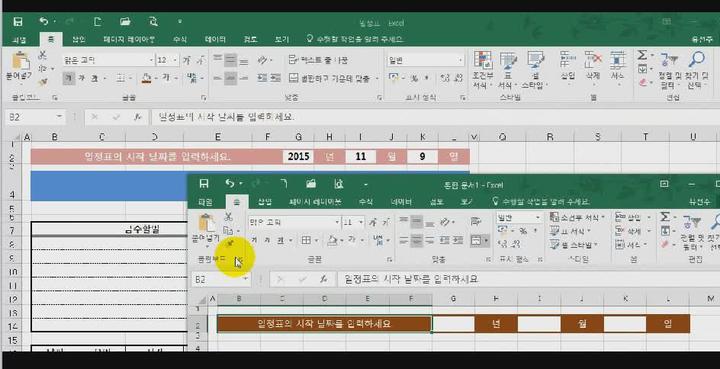The width and height of the screenshot is (720, 369).
Task: Open File (파일) tab in front window
Action: coord(205,202)
